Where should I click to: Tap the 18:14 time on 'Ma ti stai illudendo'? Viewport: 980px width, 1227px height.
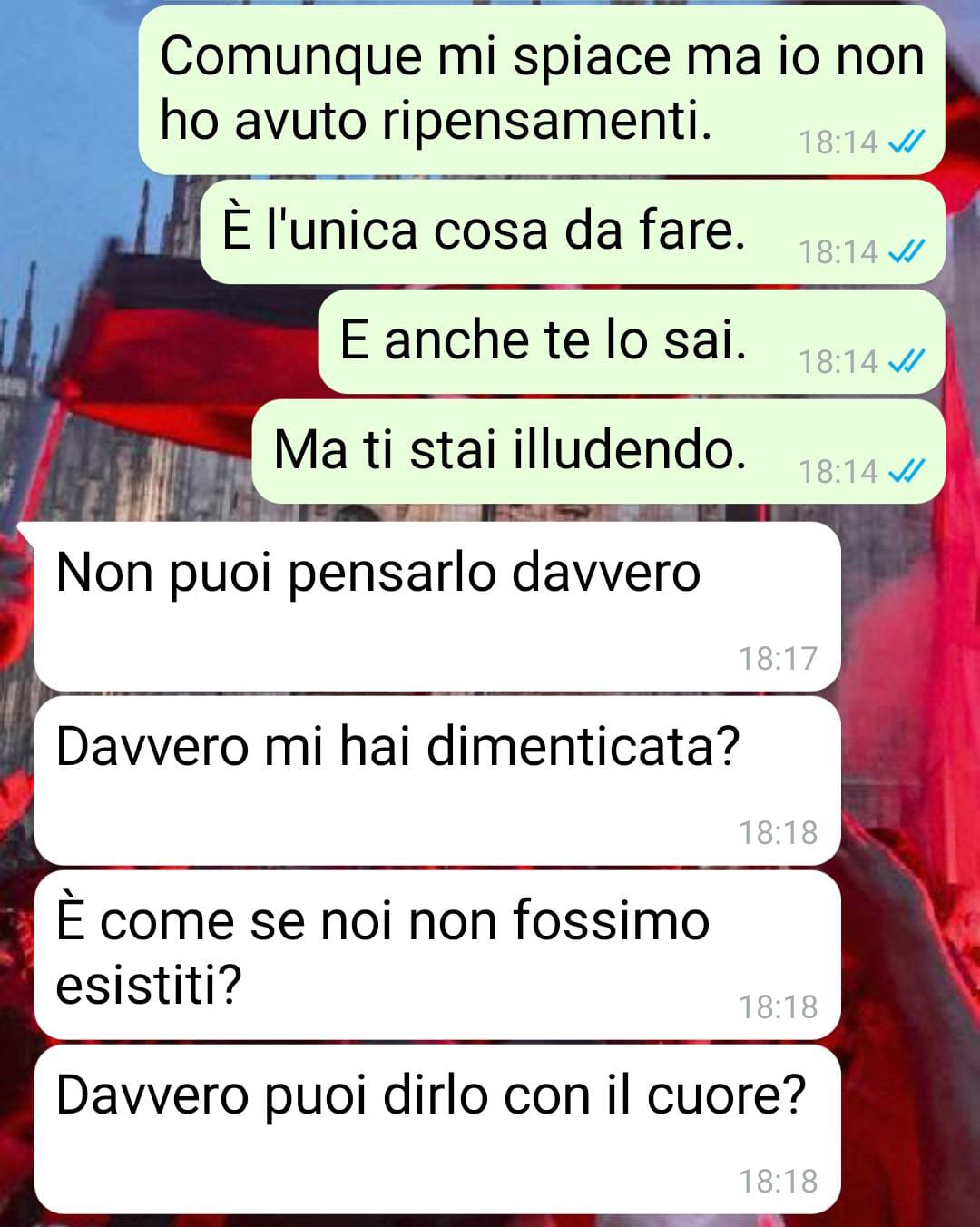point(838,471)
